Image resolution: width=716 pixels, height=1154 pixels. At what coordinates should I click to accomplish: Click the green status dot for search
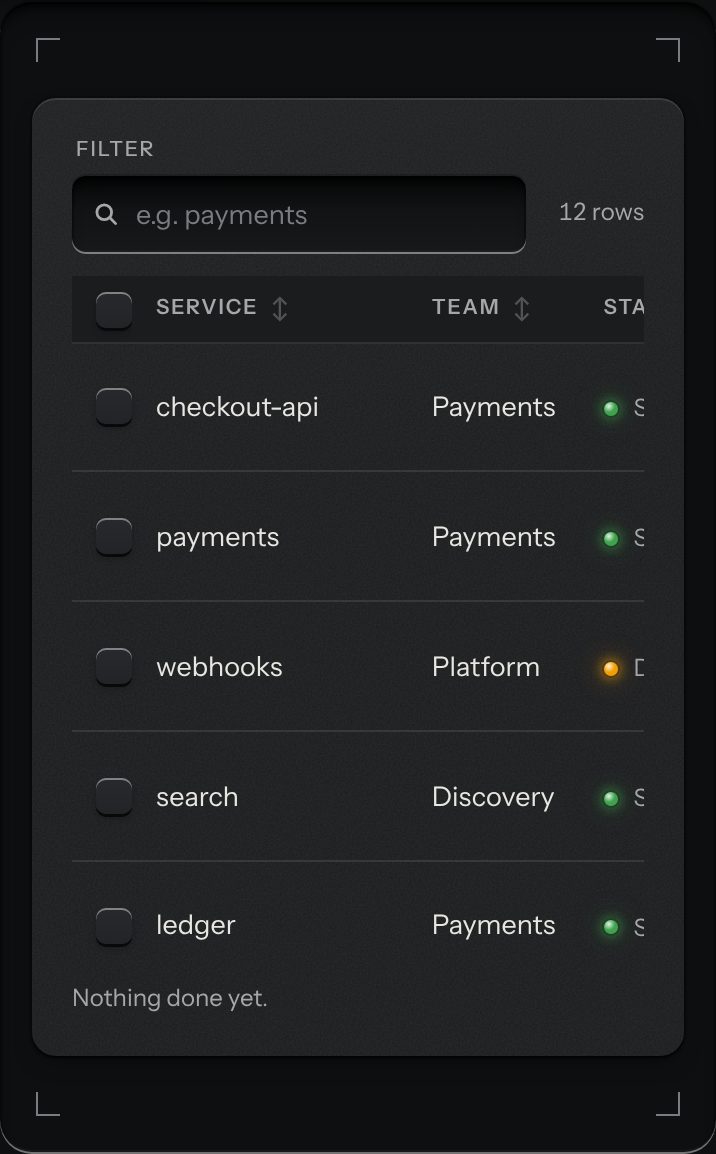(x=611, y=799)
